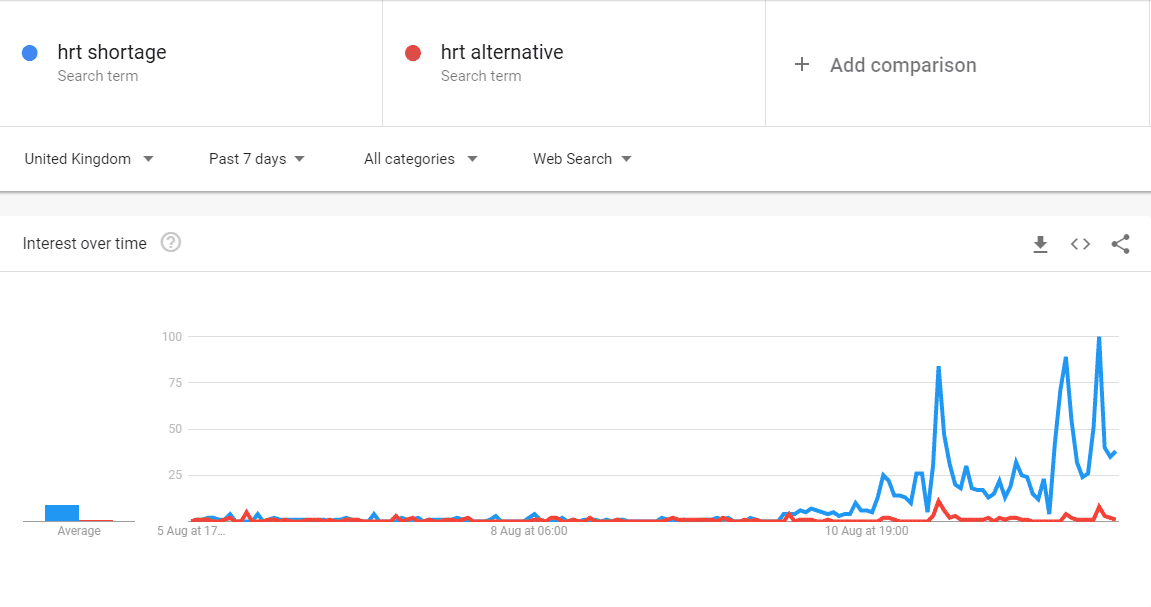The height and width of the screenshot is (607, 1151).
Task: Change the Web Search type dropdown
Action: [x=582, y=159]
